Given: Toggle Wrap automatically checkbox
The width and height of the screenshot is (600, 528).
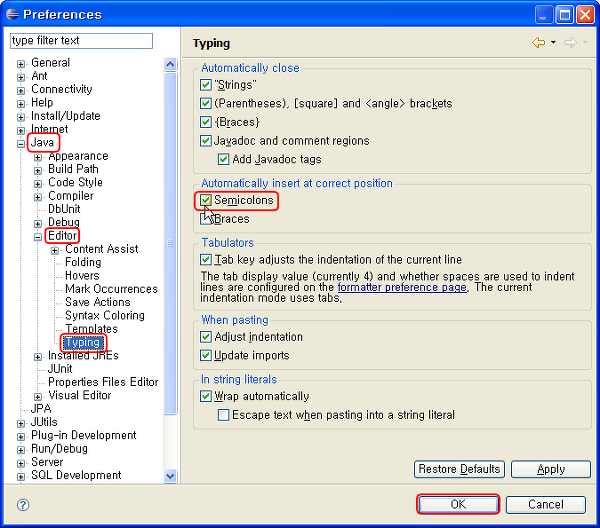Looking at the screenshot, I should click(x=205, y=396).
